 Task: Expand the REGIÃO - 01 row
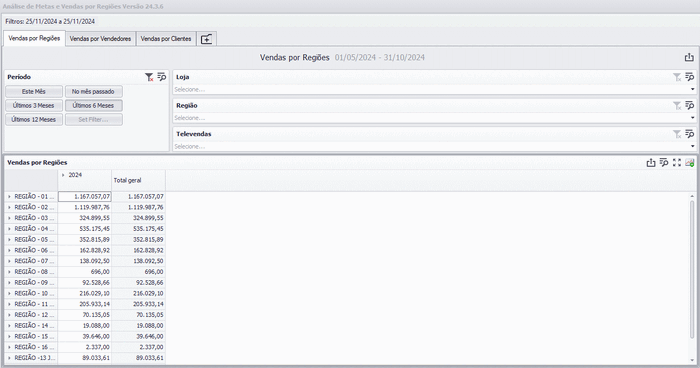coord(9,197)
